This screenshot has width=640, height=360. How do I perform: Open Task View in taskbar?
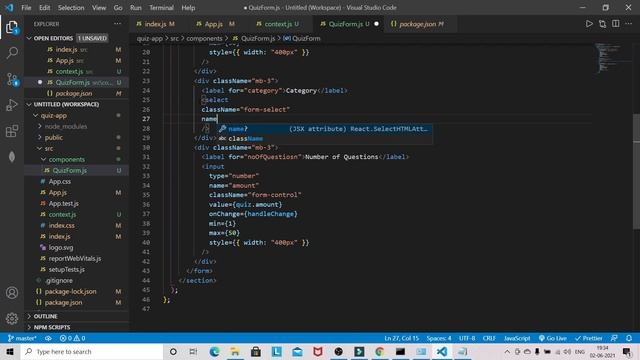(x=193, y=352)
